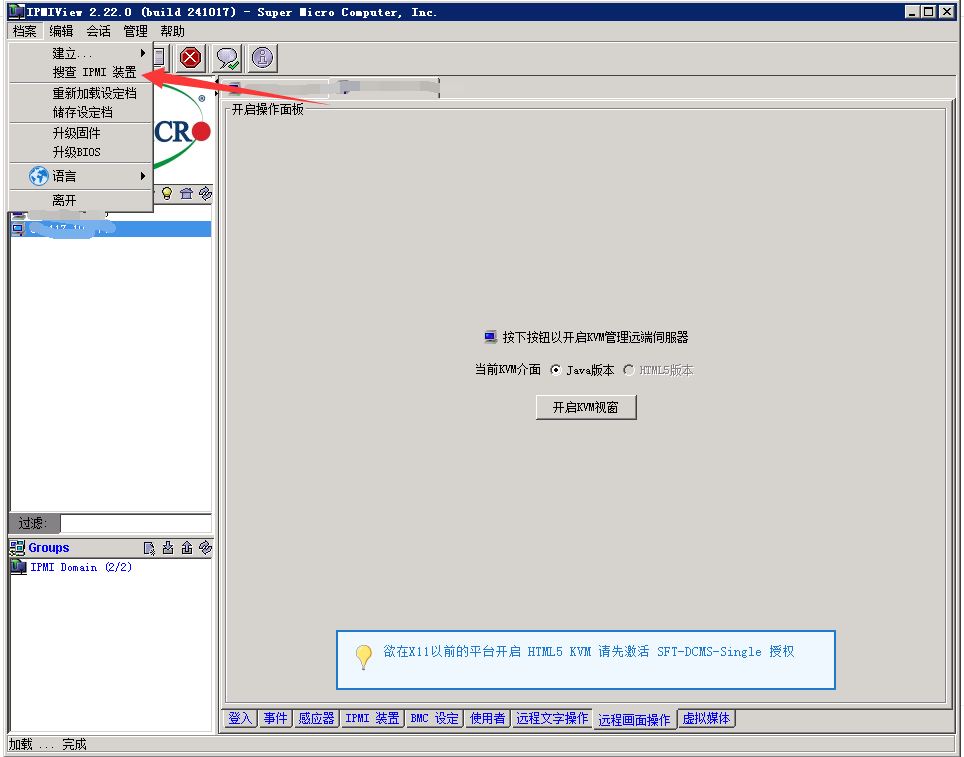Image resolution: width=964 pixels, height=757 pixels.
Task: Click the new group icon in Groups header
Action: click(150, 548)
